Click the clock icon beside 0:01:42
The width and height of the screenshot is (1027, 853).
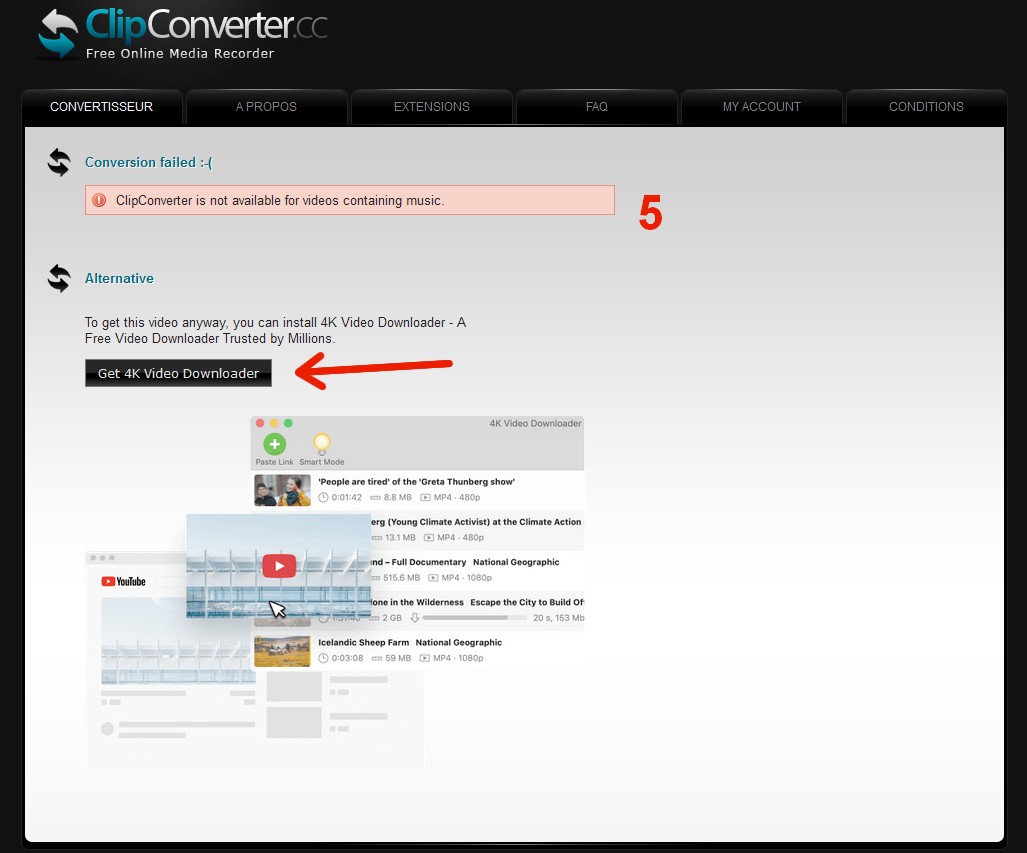click(323, 497)
